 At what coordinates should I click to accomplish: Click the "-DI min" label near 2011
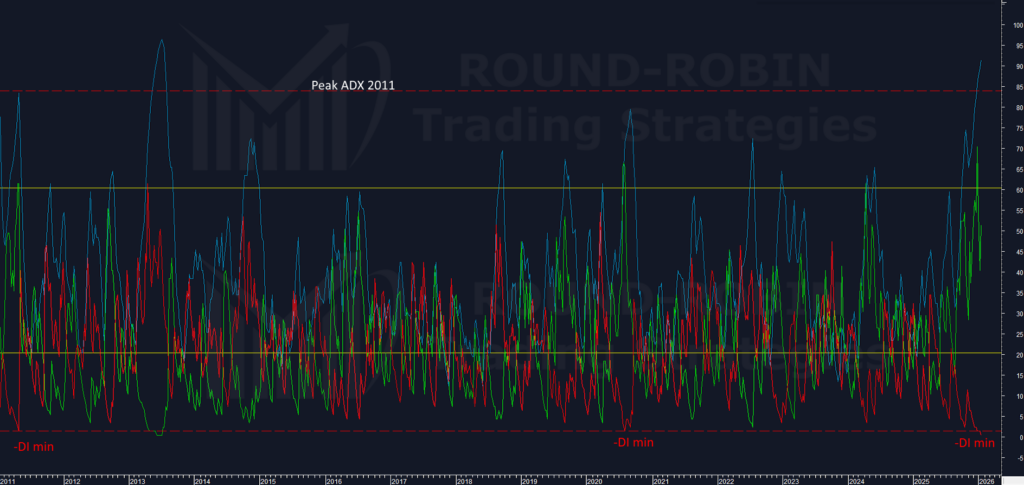pyautogui.click(x=33, y=445)
